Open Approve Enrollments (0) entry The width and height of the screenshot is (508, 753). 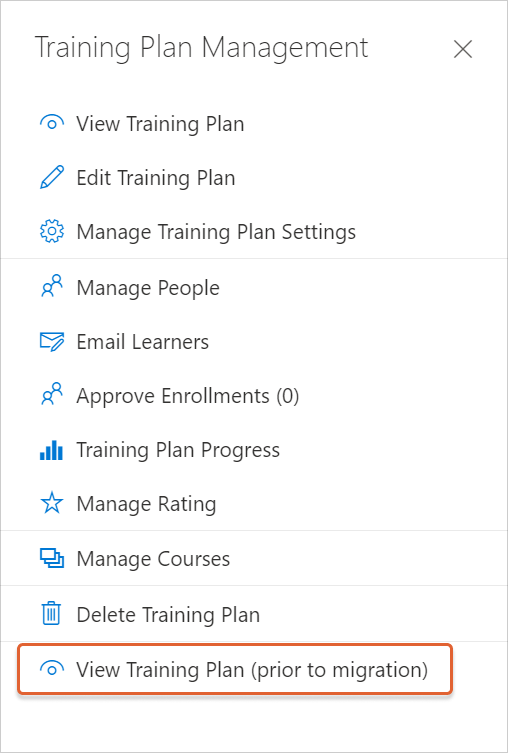188,396
